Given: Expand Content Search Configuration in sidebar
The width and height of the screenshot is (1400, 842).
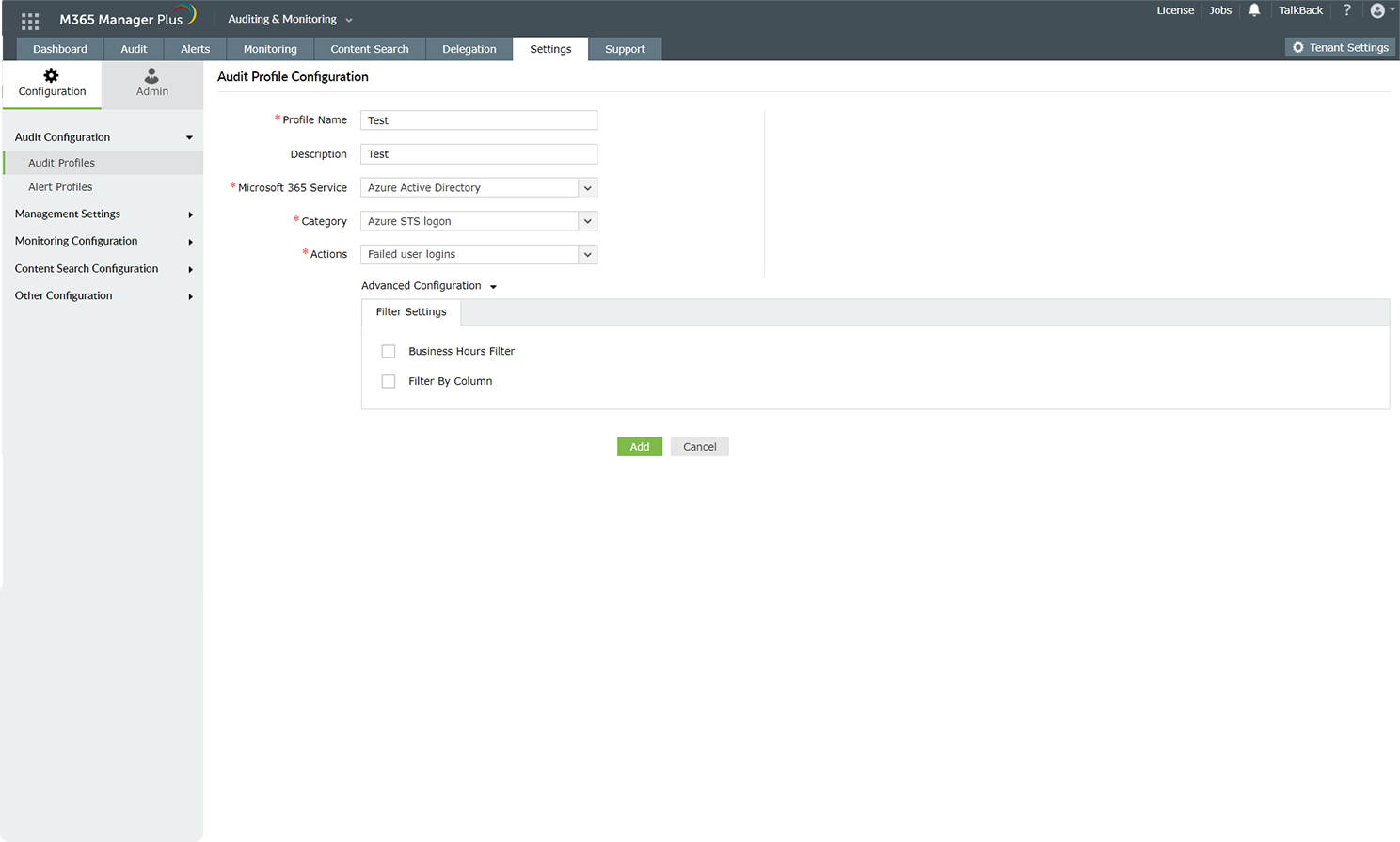Looking at the screenshot, I should (x=102, y=269).
